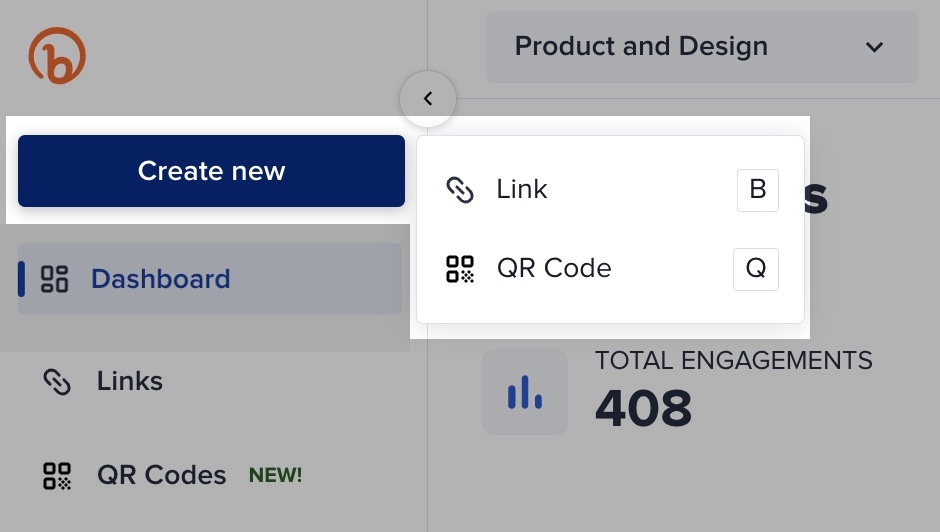Select QR Code from the create menu
The height and width of the screenshot is (532, 940).
click(610, 269)
